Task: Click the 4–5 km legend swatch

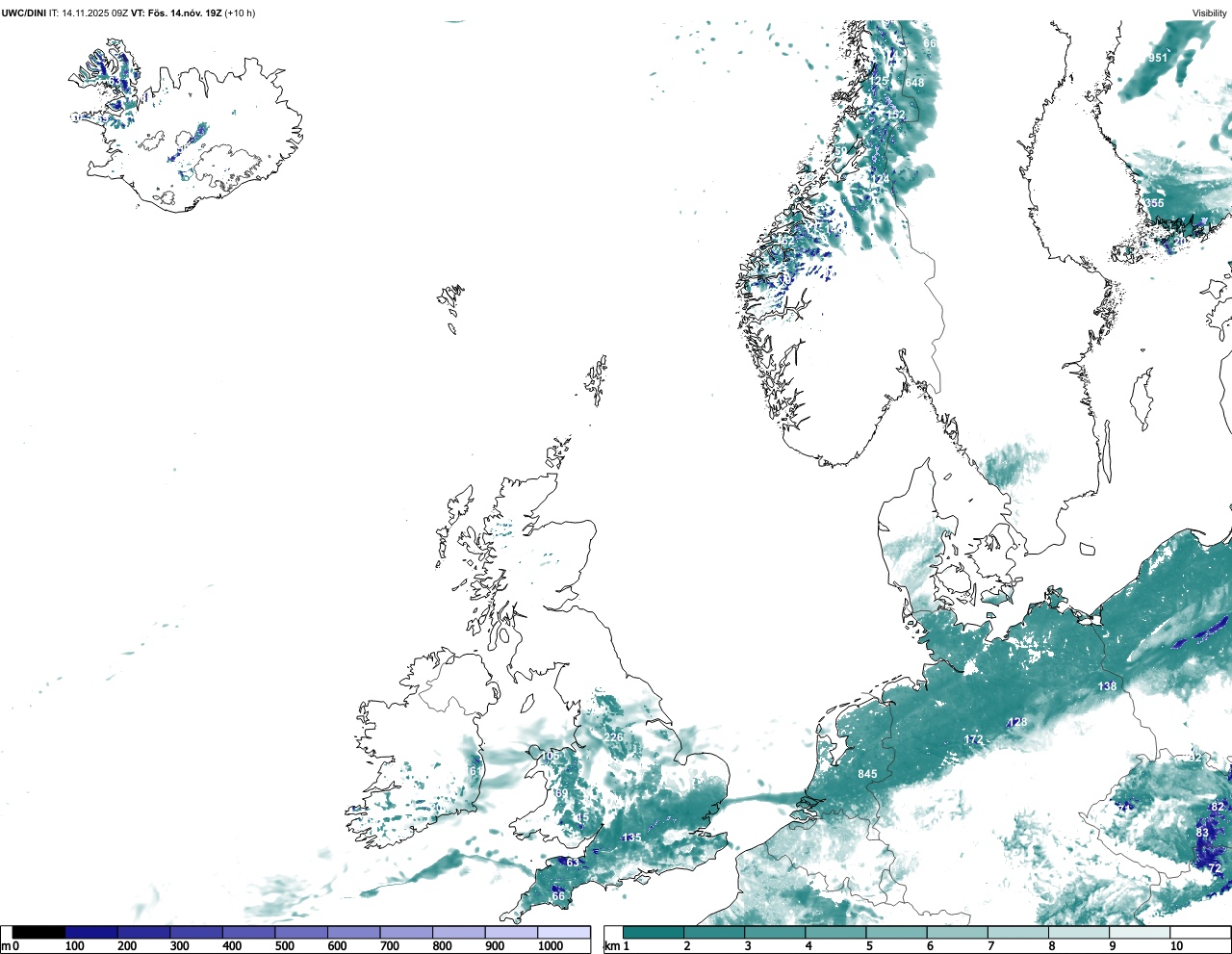Action: (835, 932)
